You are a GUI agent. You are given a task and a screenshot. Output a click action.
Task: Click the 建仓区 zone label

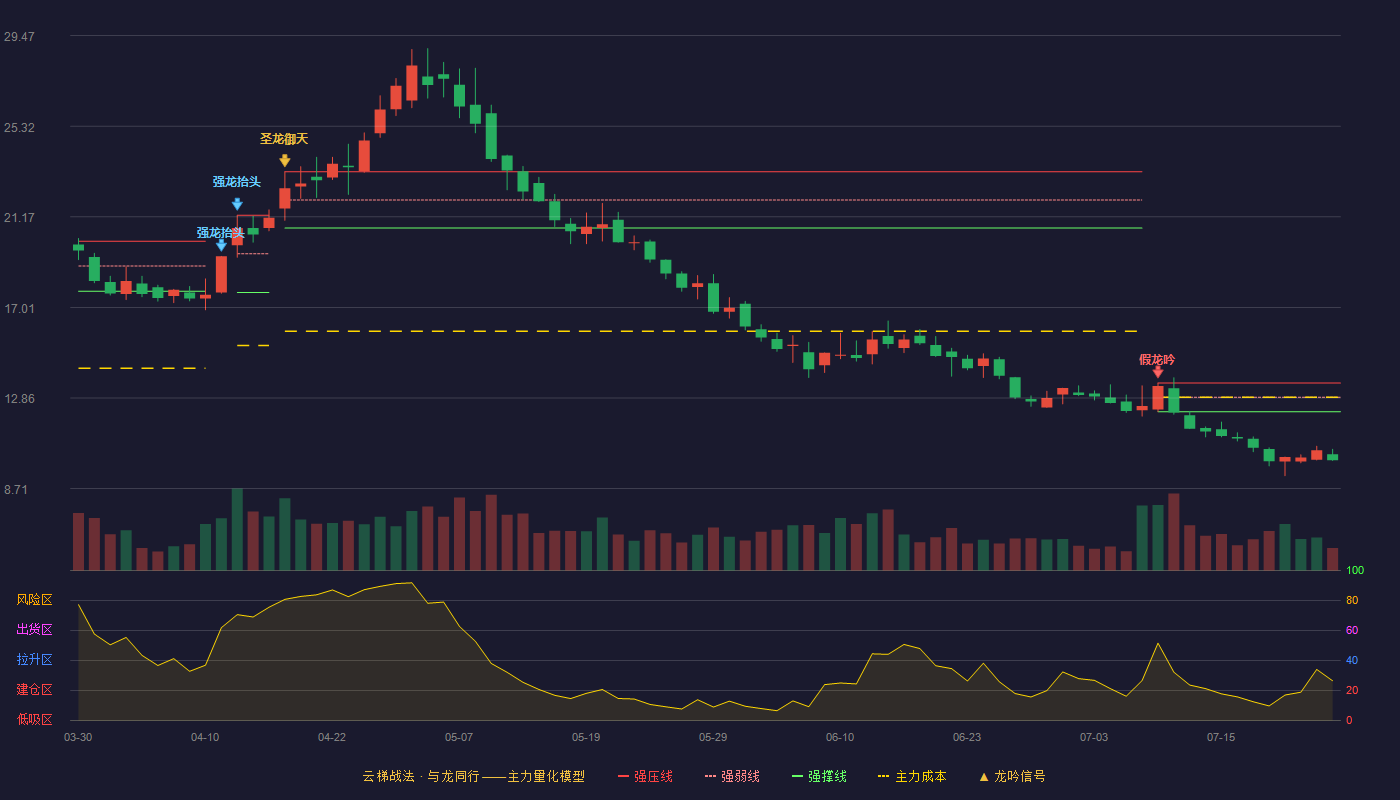tap(34, 690)
